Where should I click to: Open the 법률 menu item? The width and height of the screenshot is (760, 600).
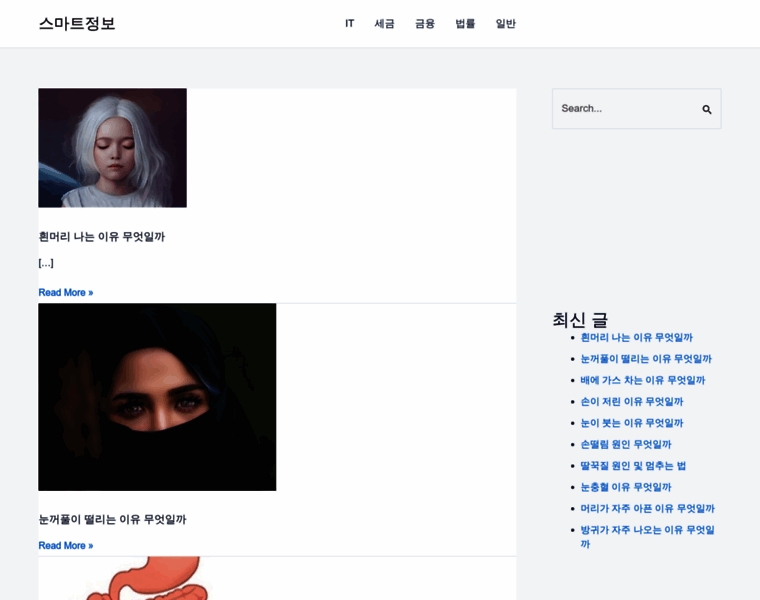tap(465, 23)
